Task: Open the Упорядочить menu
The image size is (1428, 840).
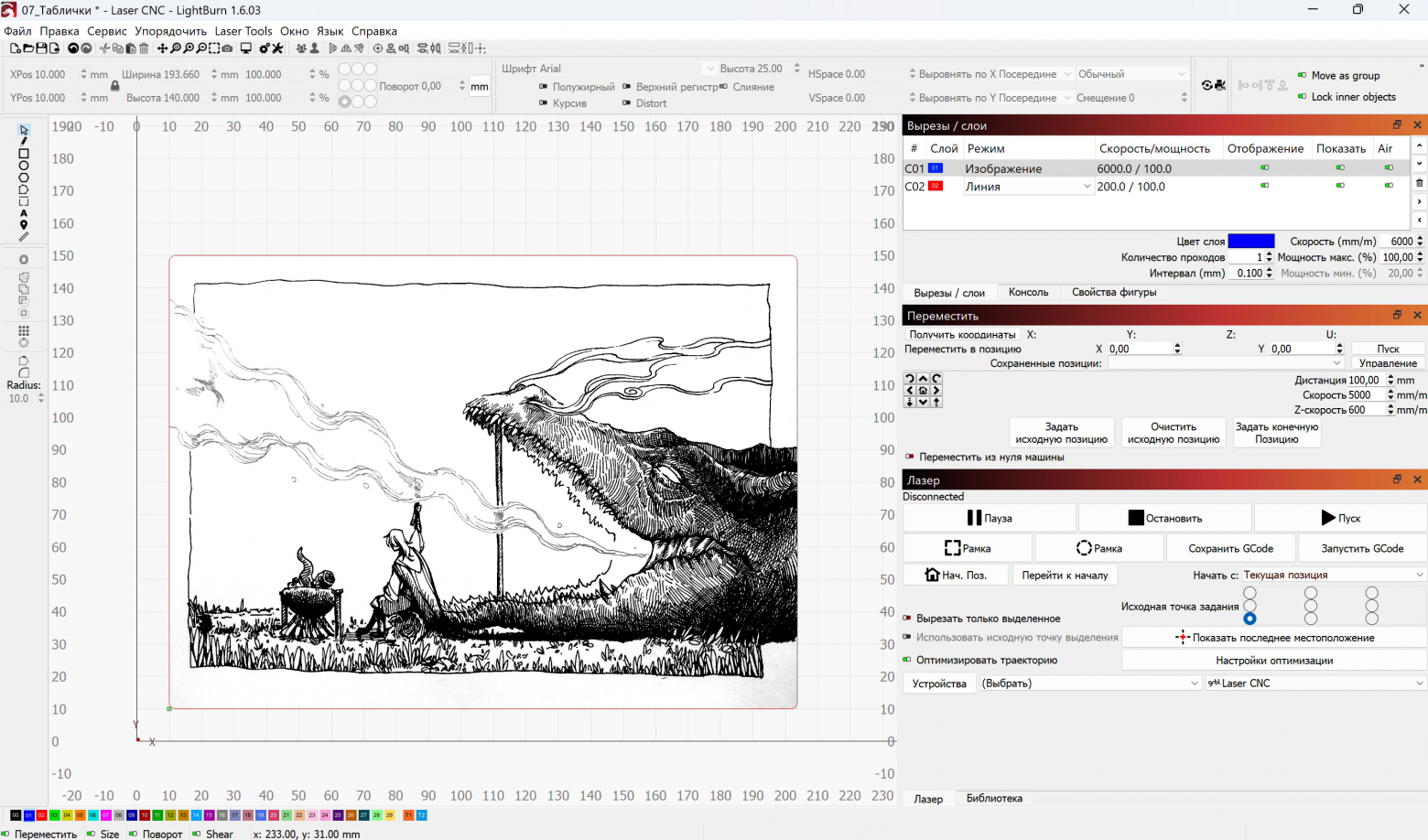Action: coord(170,31)
